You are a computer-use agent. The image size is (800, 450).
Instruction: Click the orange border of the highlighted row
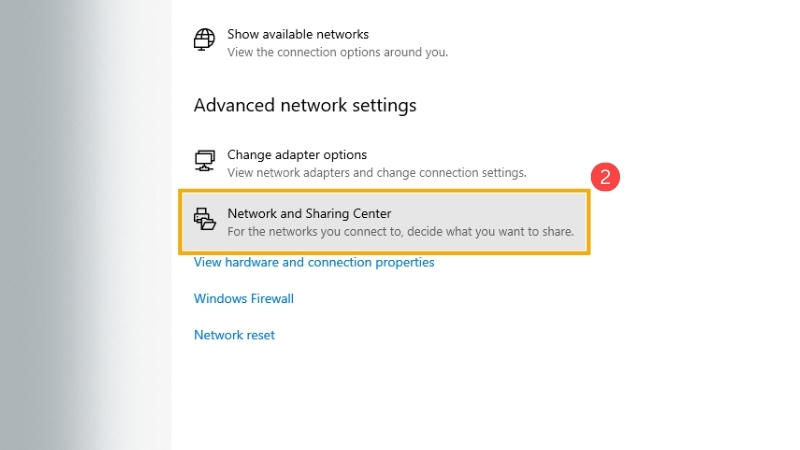[x=384, y=192]
